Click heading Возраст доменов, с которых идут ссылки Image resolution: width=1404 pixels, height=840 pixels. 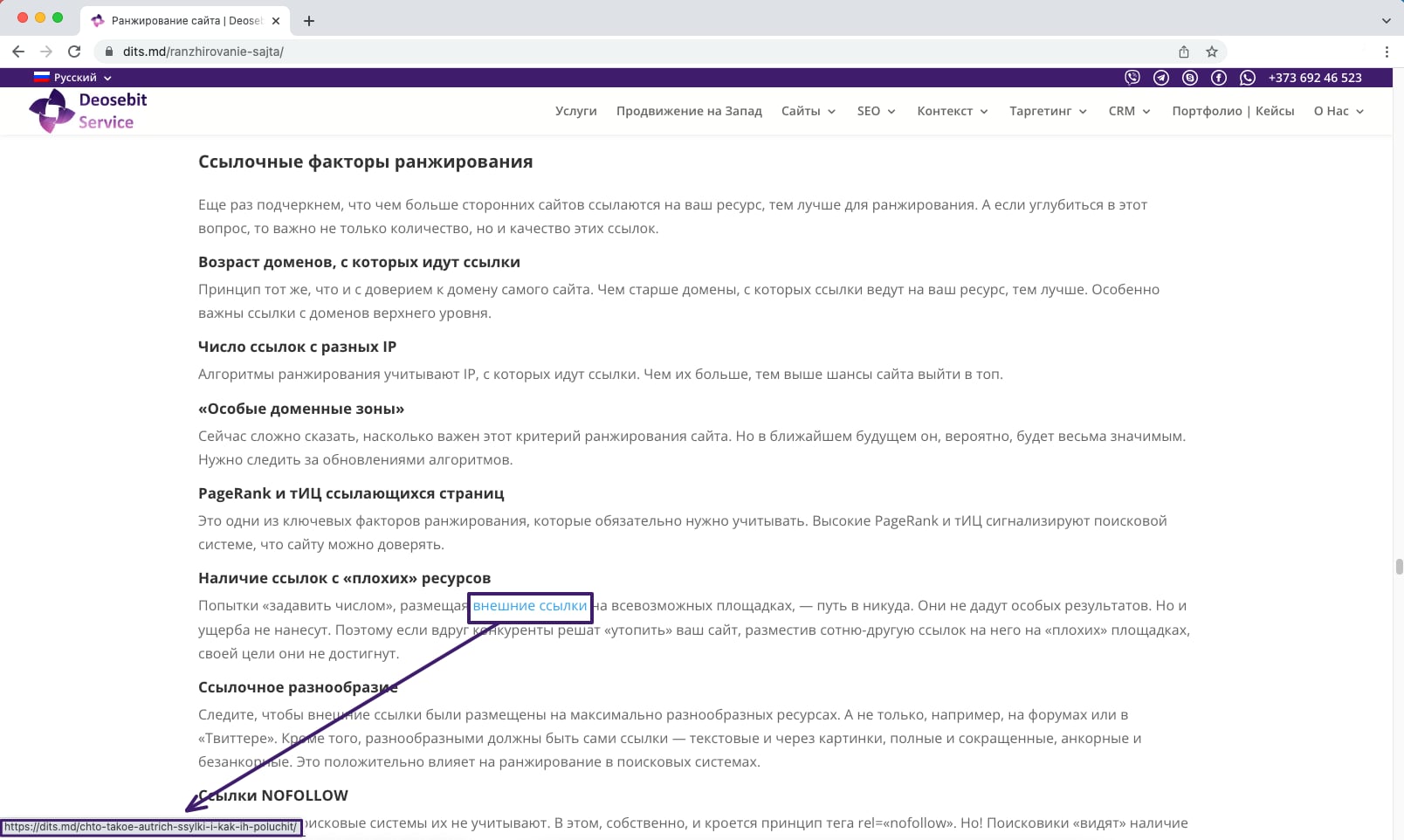(x=359, y=262)
